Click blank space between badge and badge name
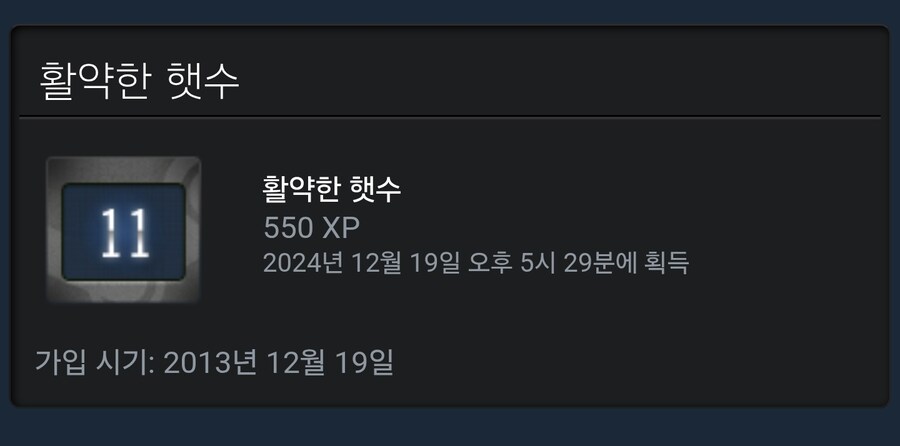Viewport: 900px width, 446px height. coord(231,230)
